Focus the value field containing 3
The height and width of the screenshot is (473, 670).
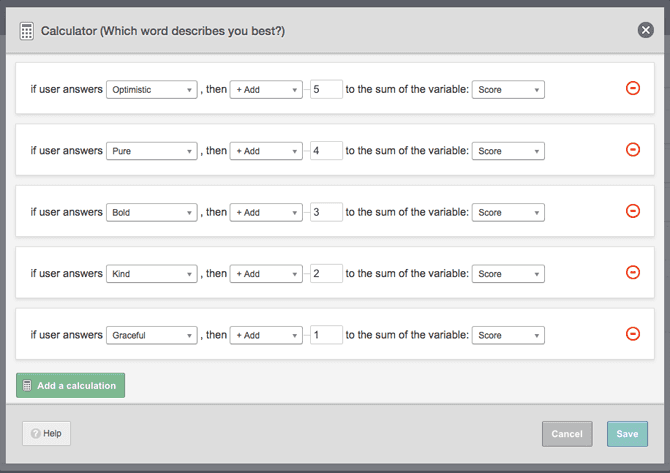click(326, 212)
